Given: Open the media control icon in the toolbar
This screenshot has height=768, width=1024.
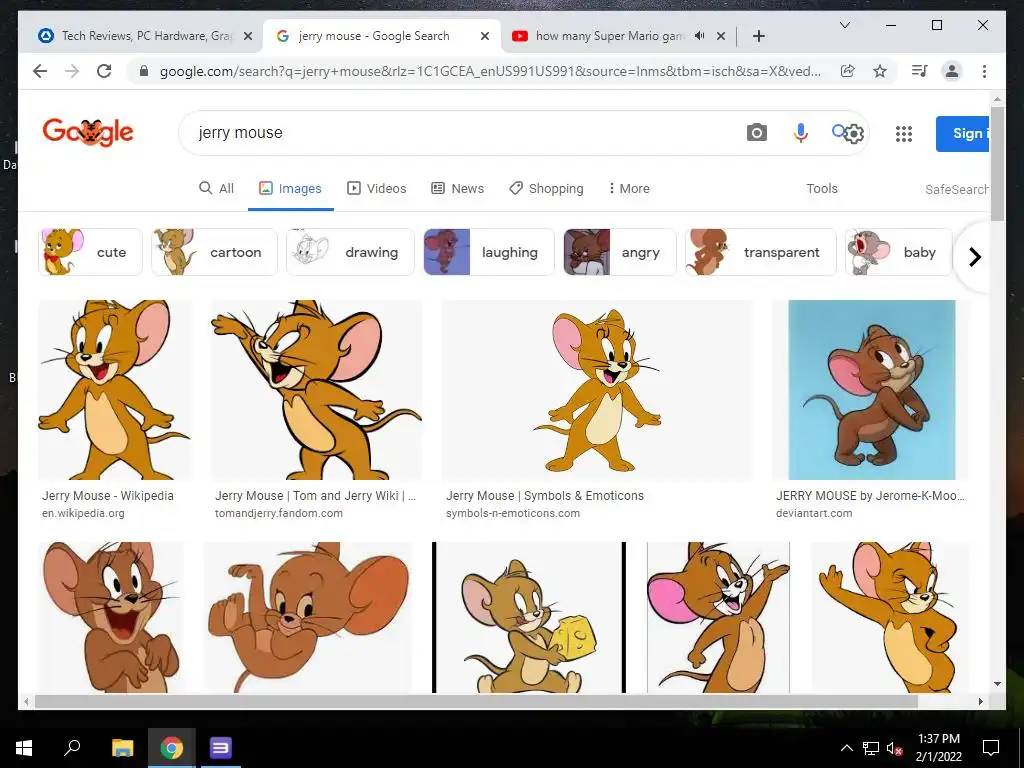Looking at the screenshot, I should tap(920, 71).
